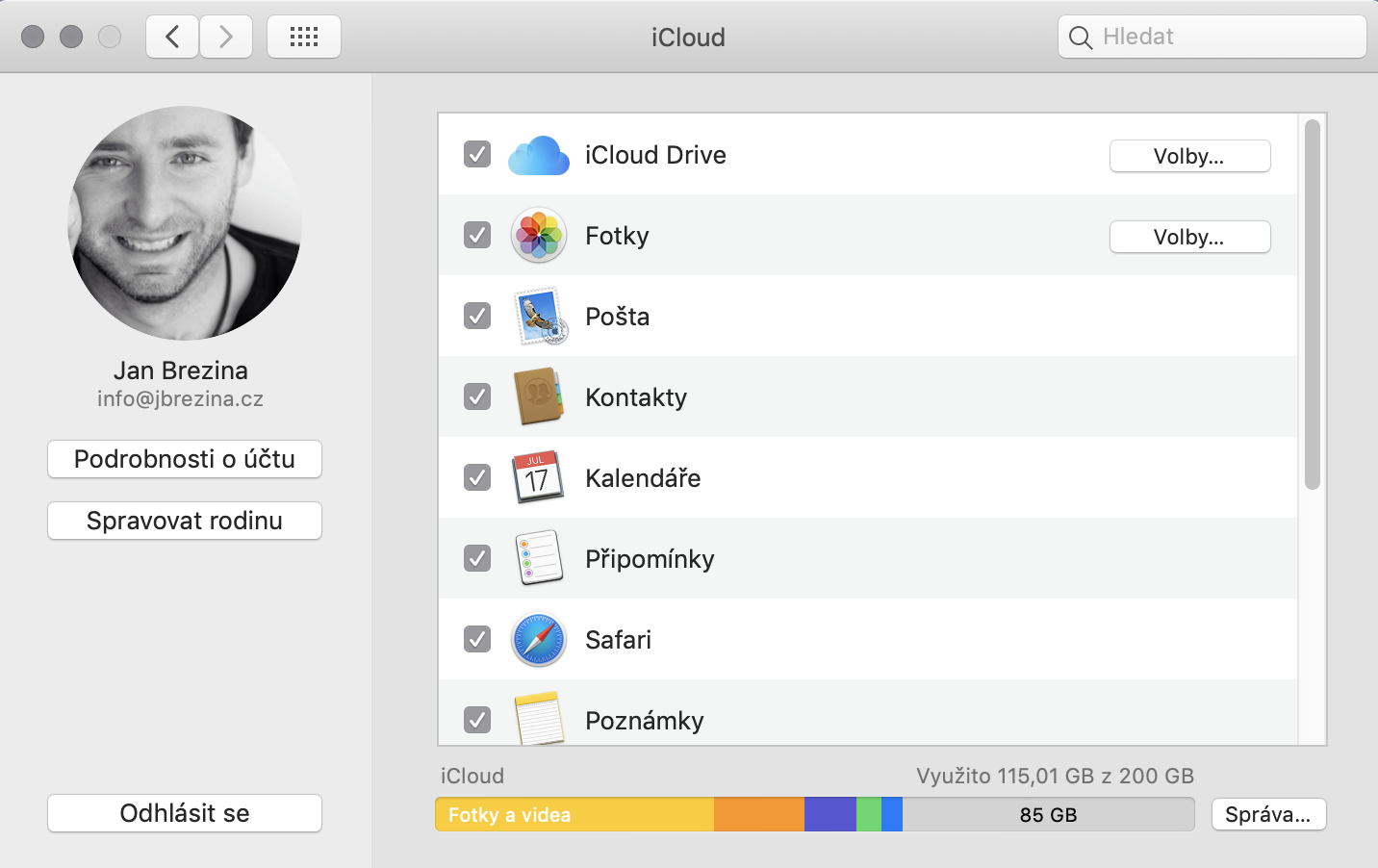Screen dimensions: 1378x868
Task: Click the Fotky photos flower icon
Action: pyautogui.click(x=538, y=236)
